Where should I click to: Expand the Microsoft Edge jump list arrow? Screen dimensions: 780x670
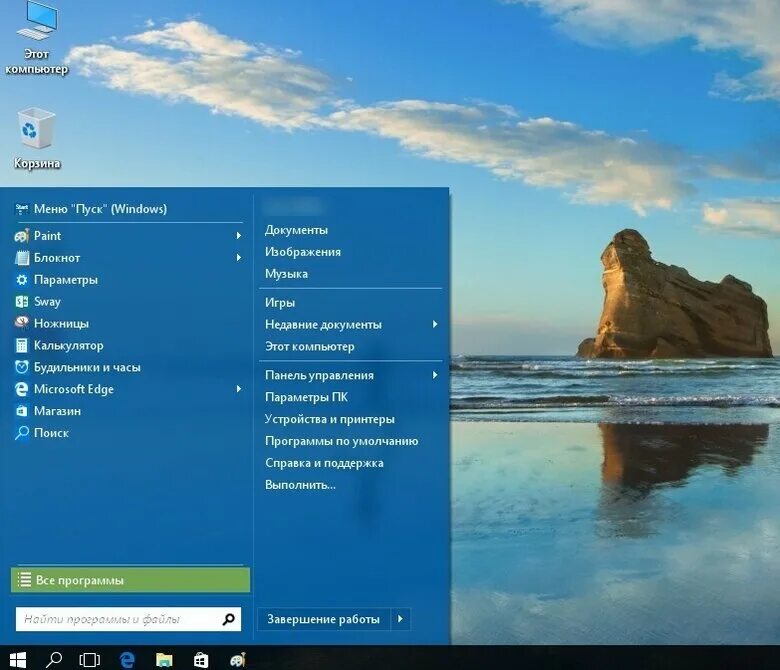[x=239, y=389]
